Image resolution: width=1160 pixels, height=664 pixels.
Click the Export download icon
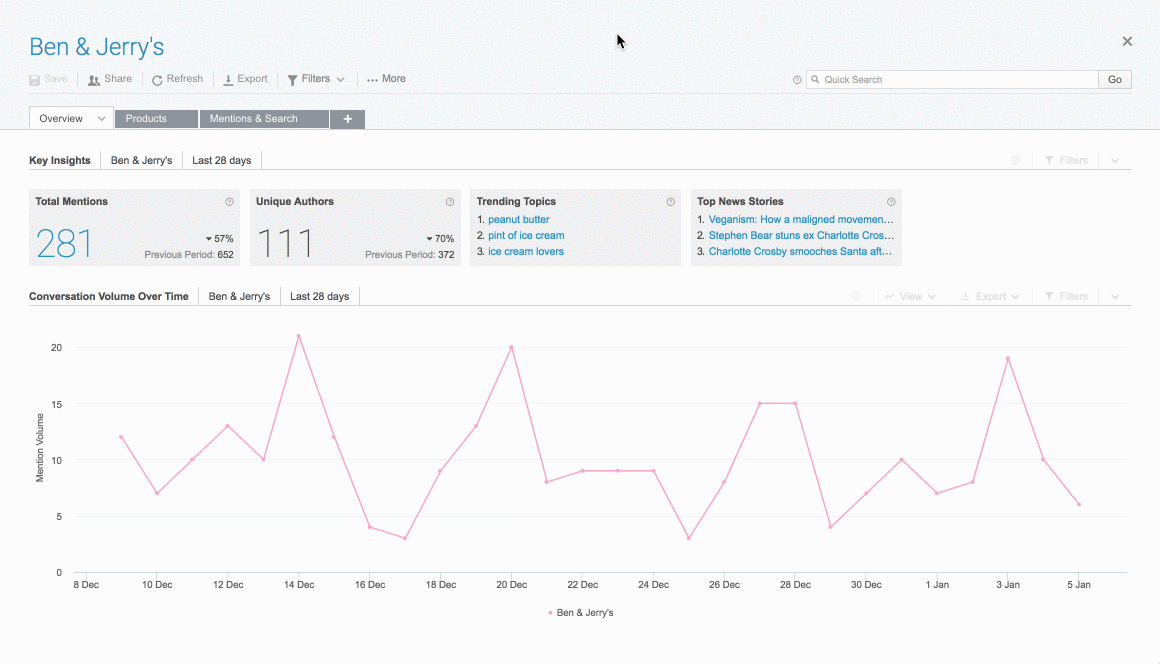[x=228, y=80]
